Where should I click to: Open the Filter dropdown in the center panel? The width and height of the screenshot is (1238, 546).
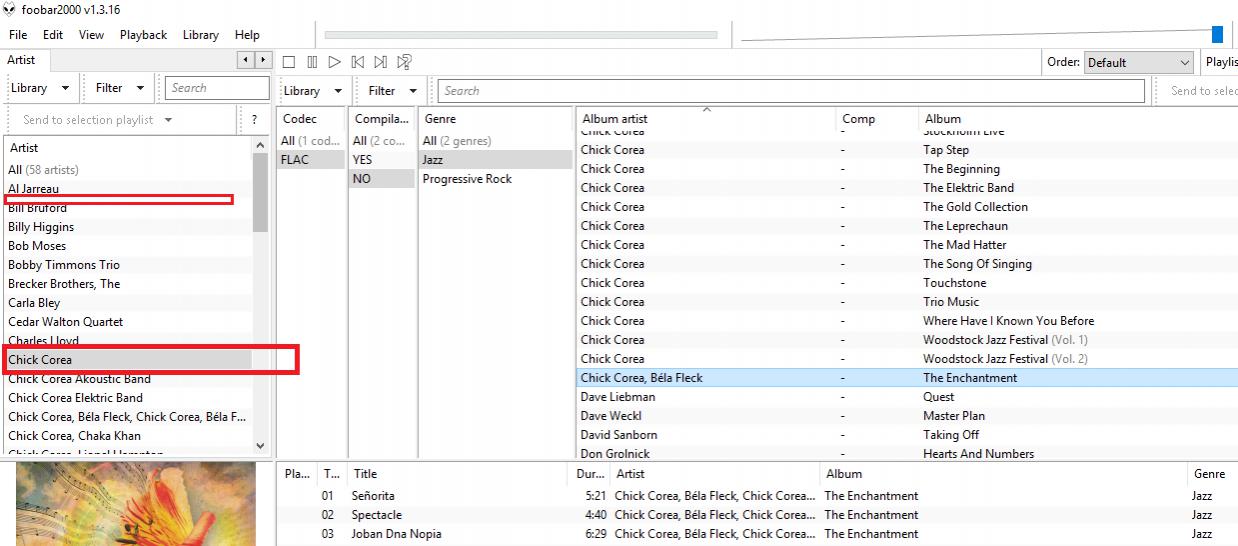coord(391,91)
